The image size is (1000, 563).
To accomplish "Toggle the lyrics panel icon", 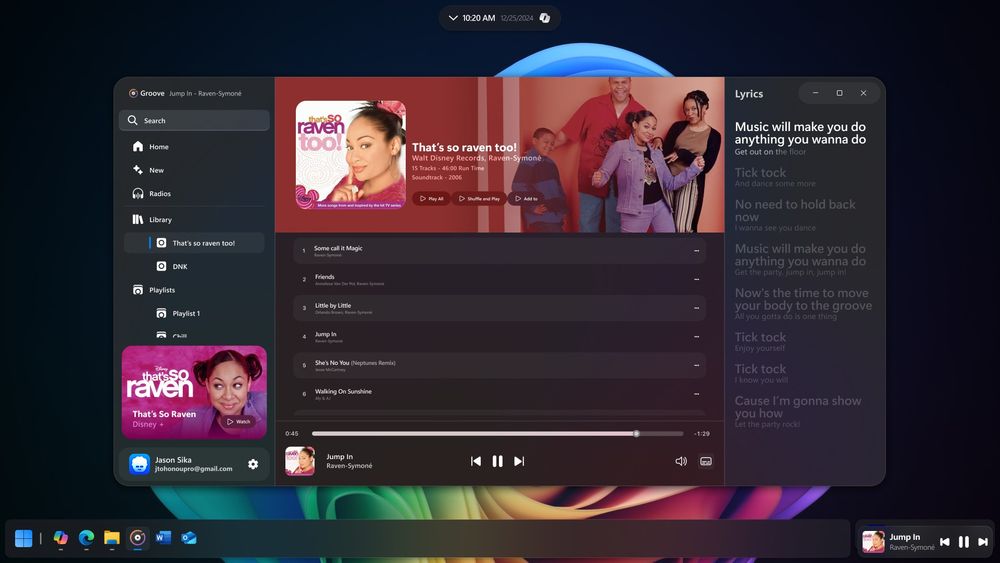I will tap(705, 461).
